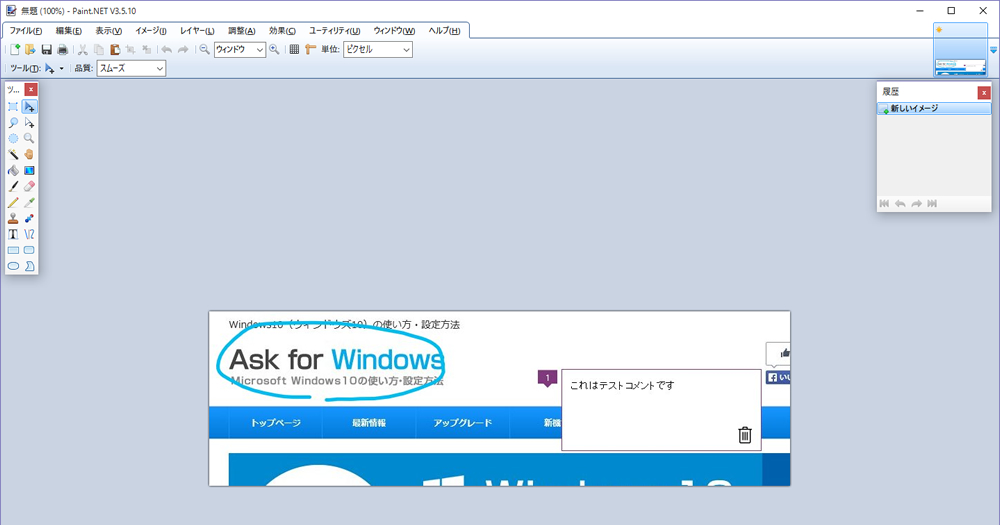Click the Zoom Out toolbar icon
Screen dimensions: 1000x525
[204, 49]
